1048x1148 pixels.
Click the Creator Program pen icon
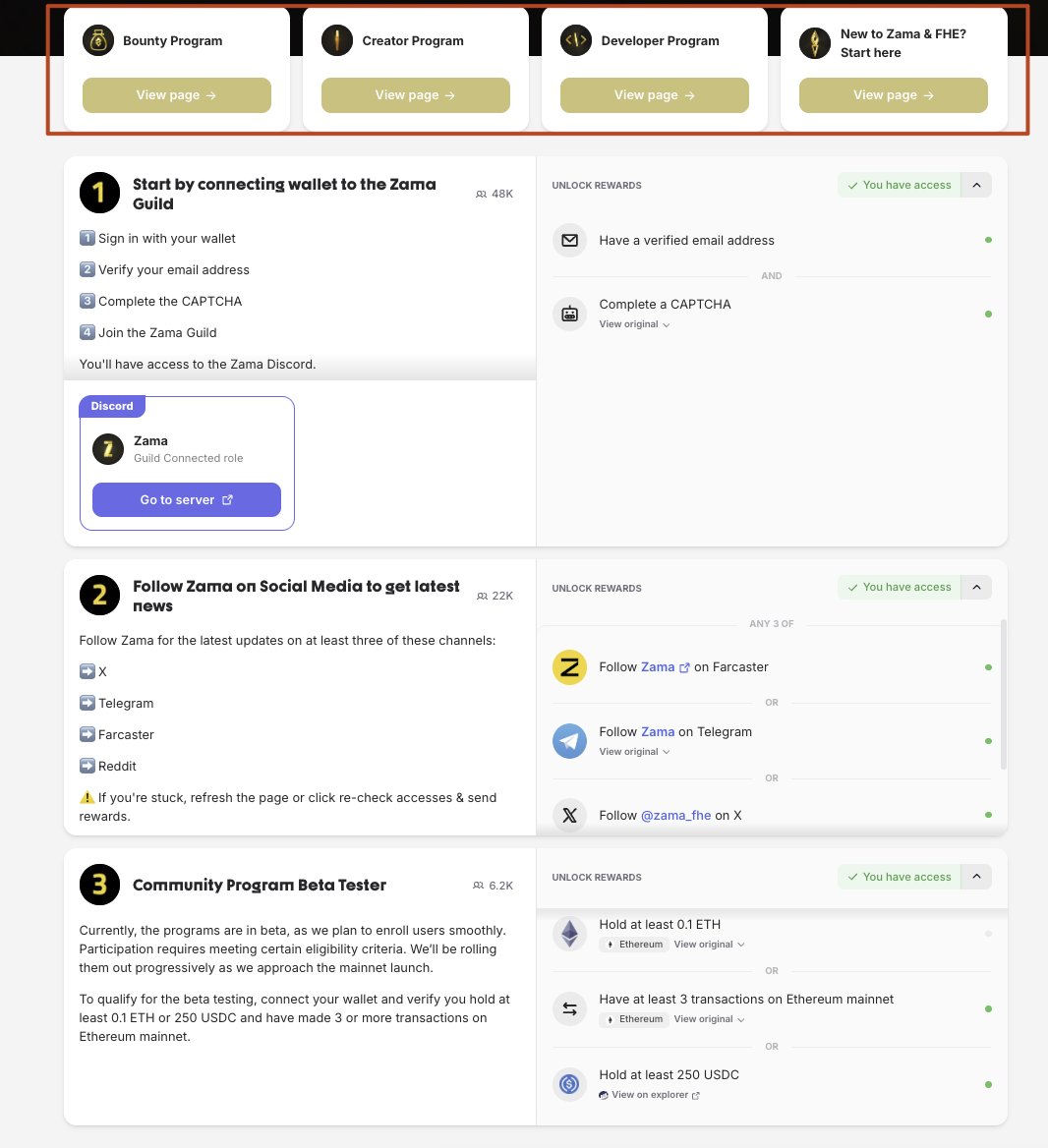[x=337, y=41]
